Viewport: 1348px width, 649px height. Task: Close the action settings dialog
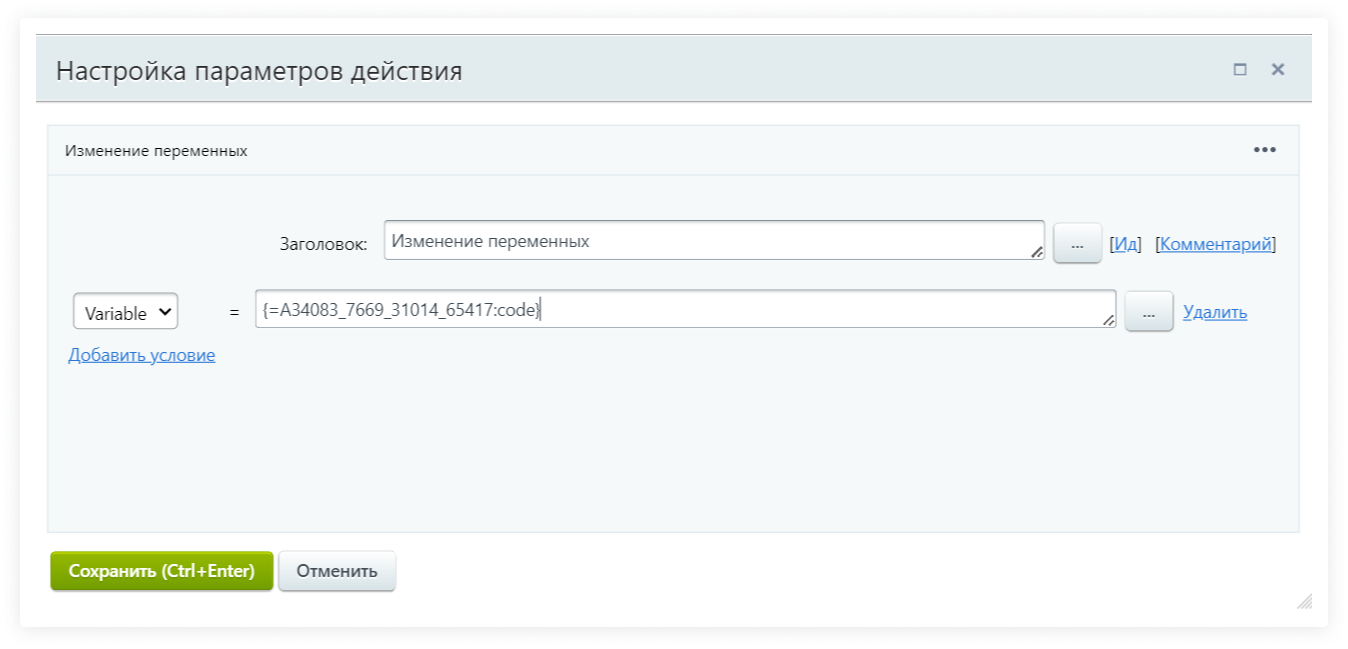click(x=1277, y=70)
